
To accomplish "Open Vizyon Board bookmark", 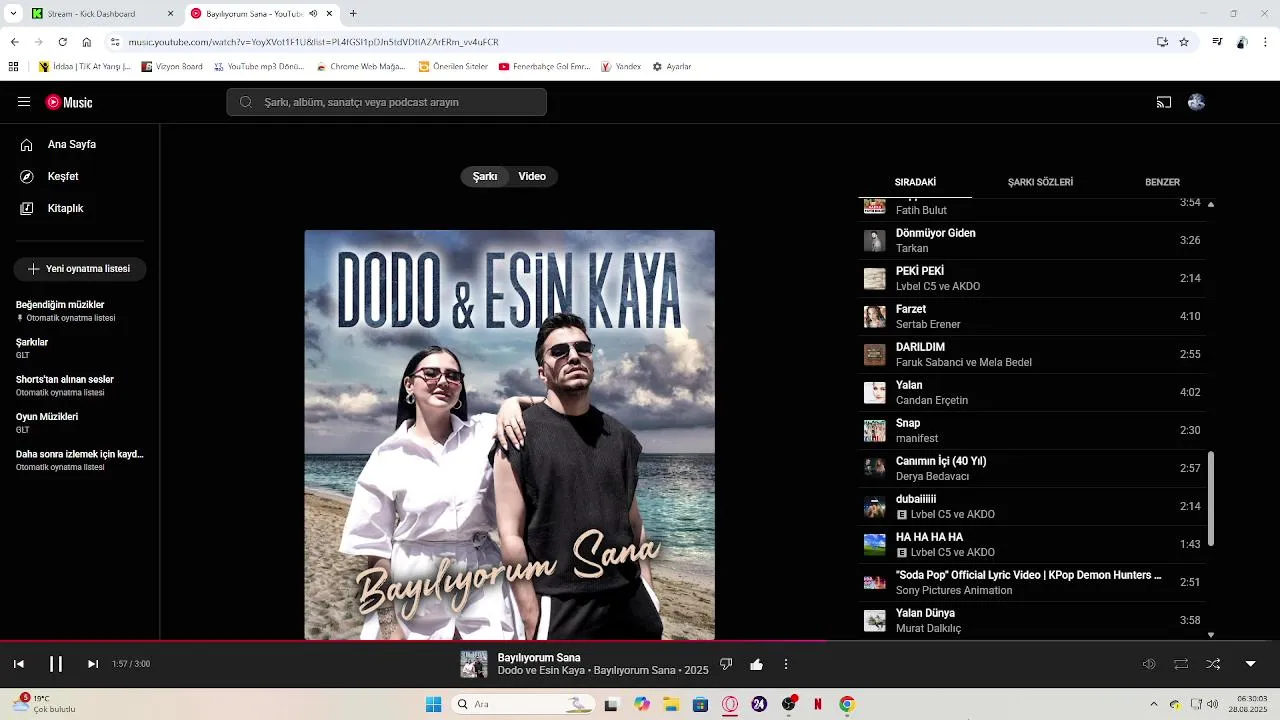I will click(x=172, y=67).
